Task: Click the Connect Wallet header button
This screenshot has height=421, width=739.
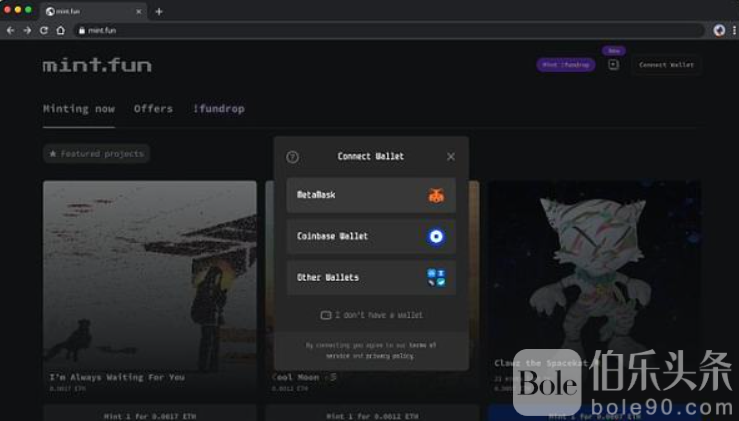Action: point(666,65)
